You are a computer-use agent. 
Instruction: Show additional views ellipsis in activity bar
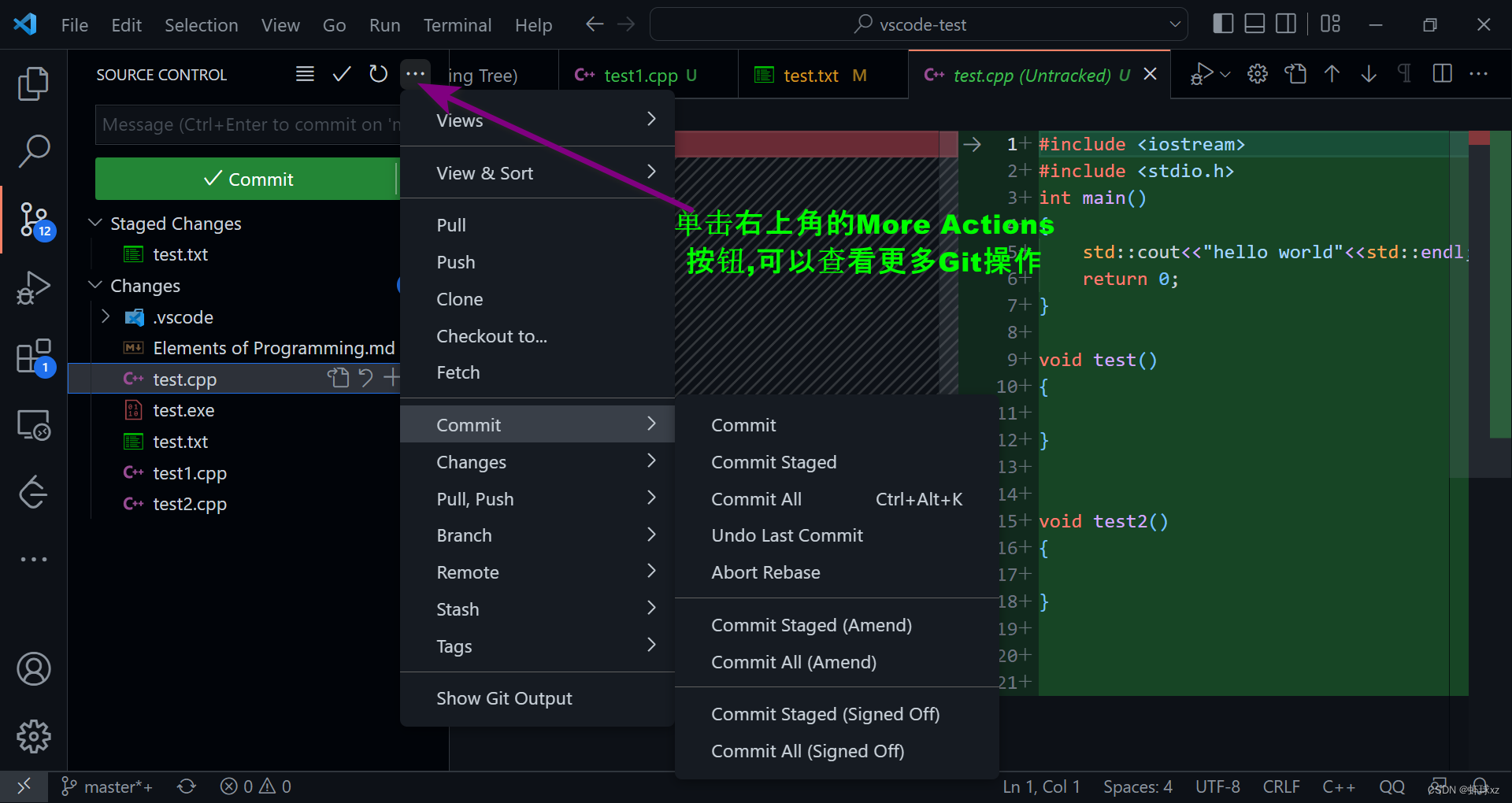coord(33,559)
